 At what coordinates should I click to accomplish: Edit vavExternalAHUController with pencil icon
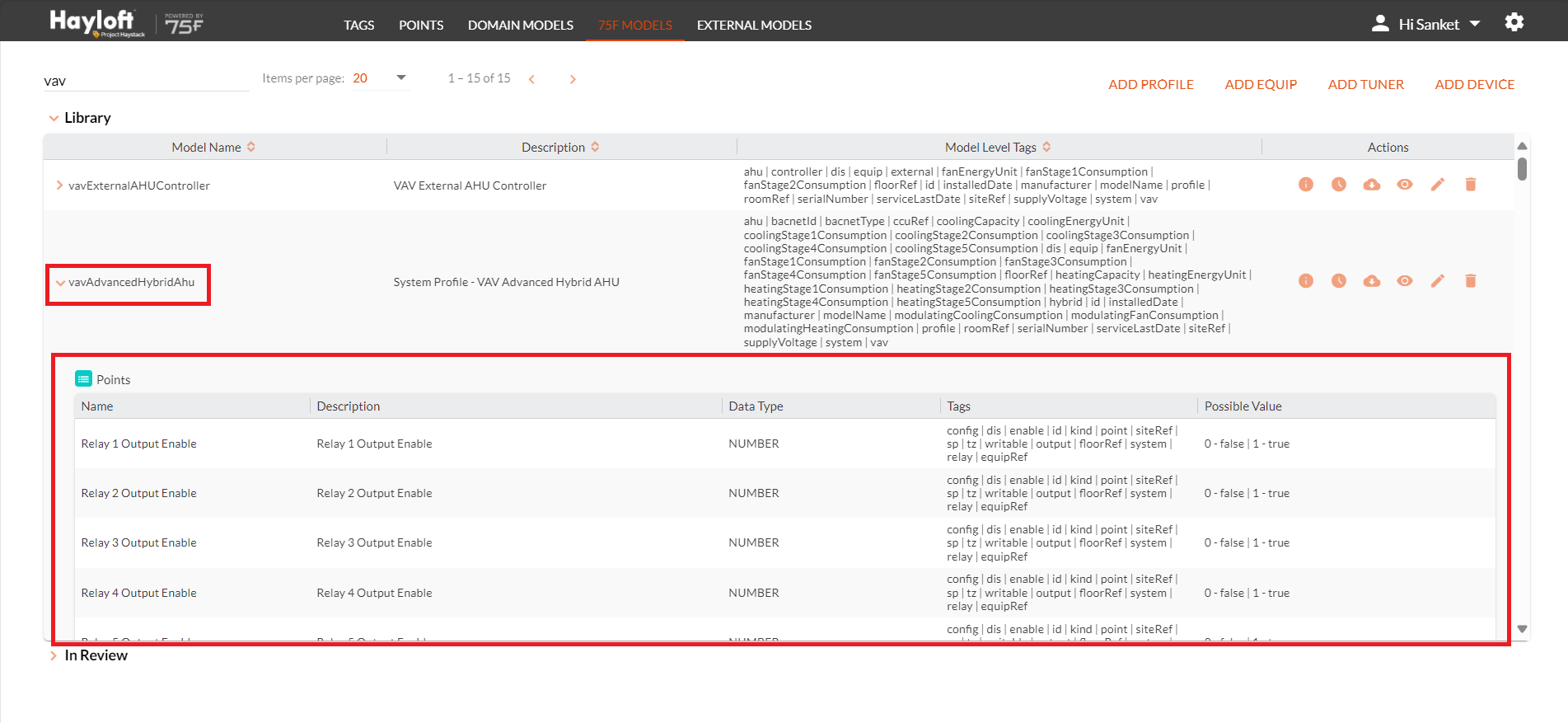1438,185
